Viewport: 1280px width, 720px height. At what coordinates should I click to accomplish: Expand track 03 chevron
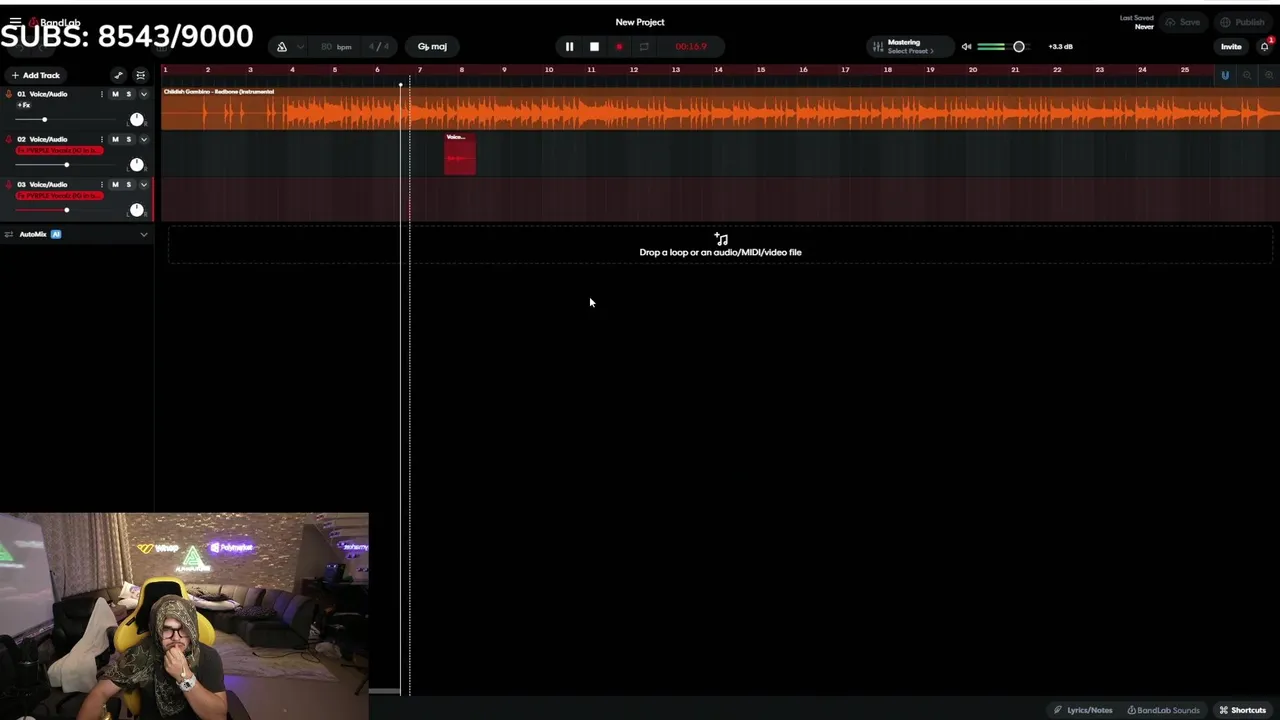tap(143, 184)
